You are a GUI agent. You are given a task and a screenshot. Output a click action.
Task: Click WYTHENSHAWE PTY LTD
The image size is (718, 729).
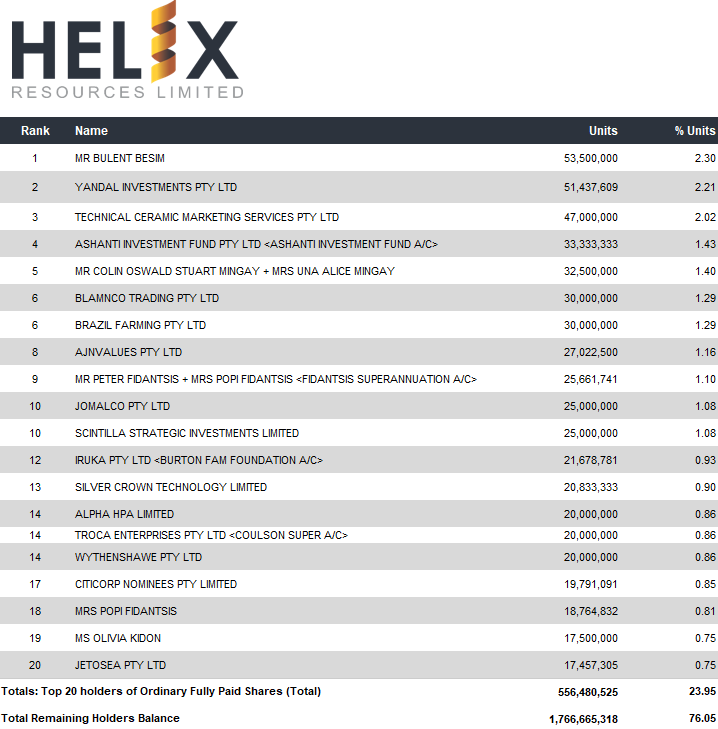138,557
